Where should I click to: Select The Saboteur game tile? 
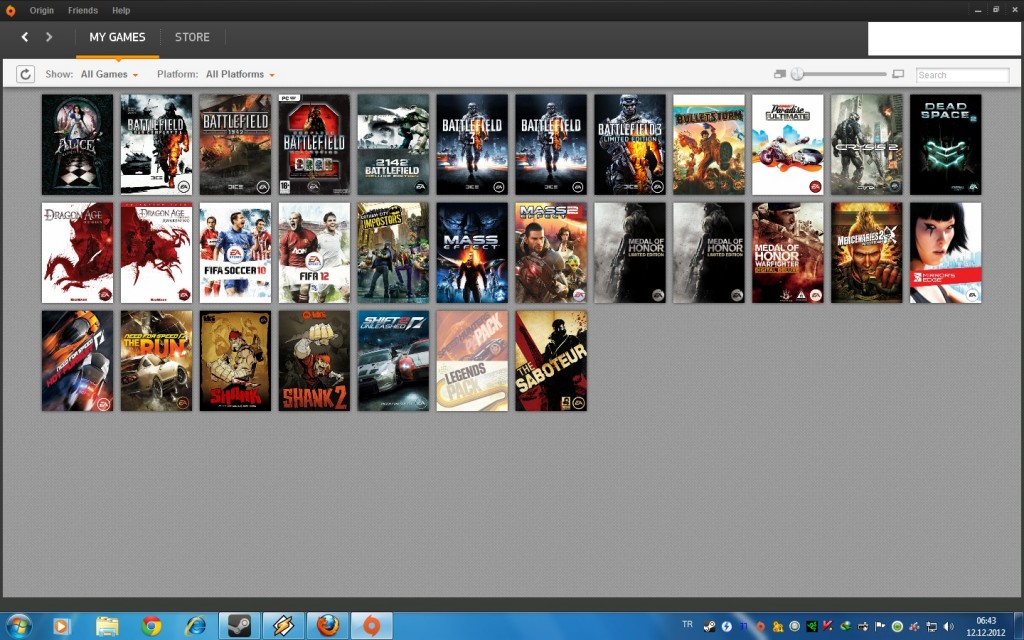click(551, 361)
